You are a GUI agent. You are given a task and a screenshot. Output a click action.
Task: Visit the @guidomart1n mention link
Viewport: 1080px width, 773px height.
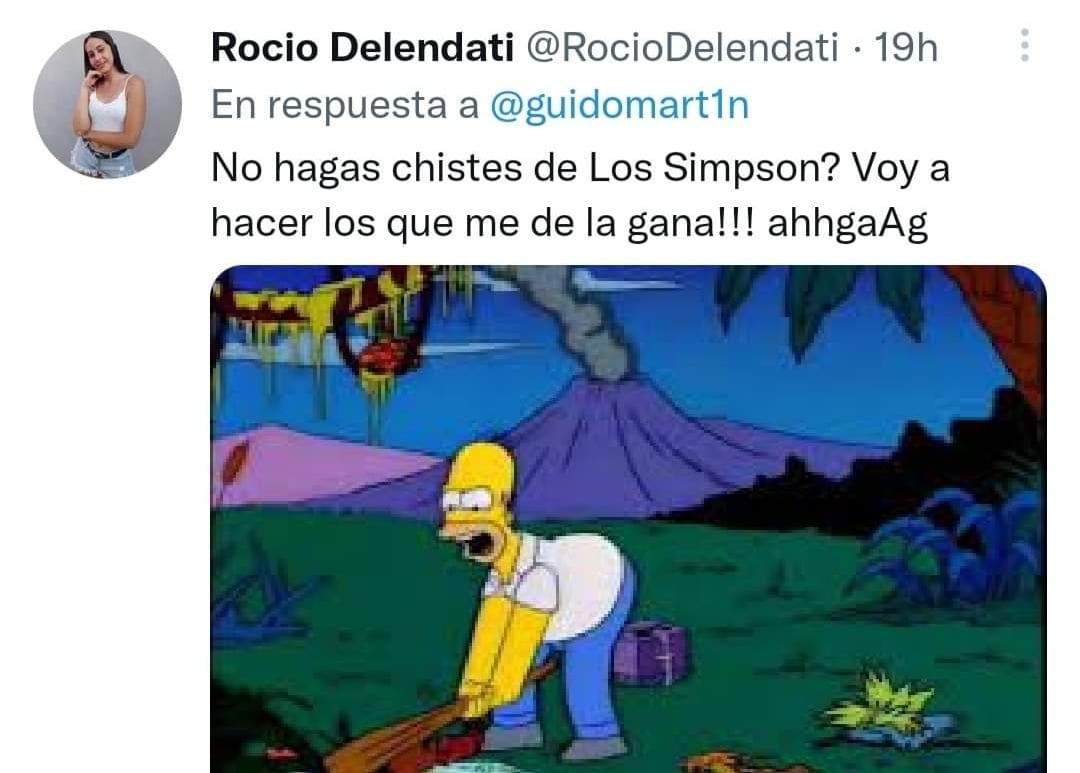point(619,105)
